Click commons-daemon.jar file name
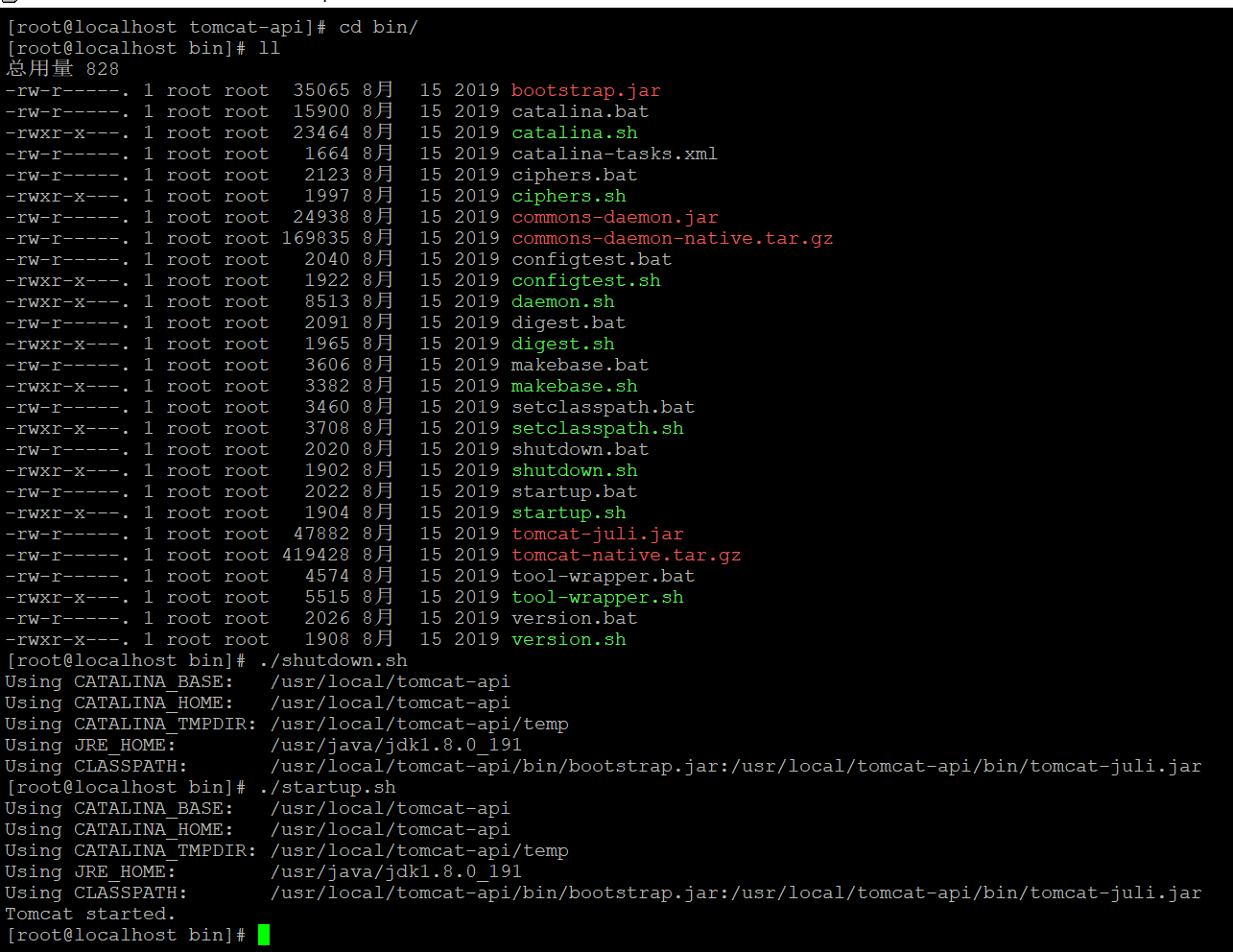This screenshot has width=1233, height=952. (x=614, y=217)
